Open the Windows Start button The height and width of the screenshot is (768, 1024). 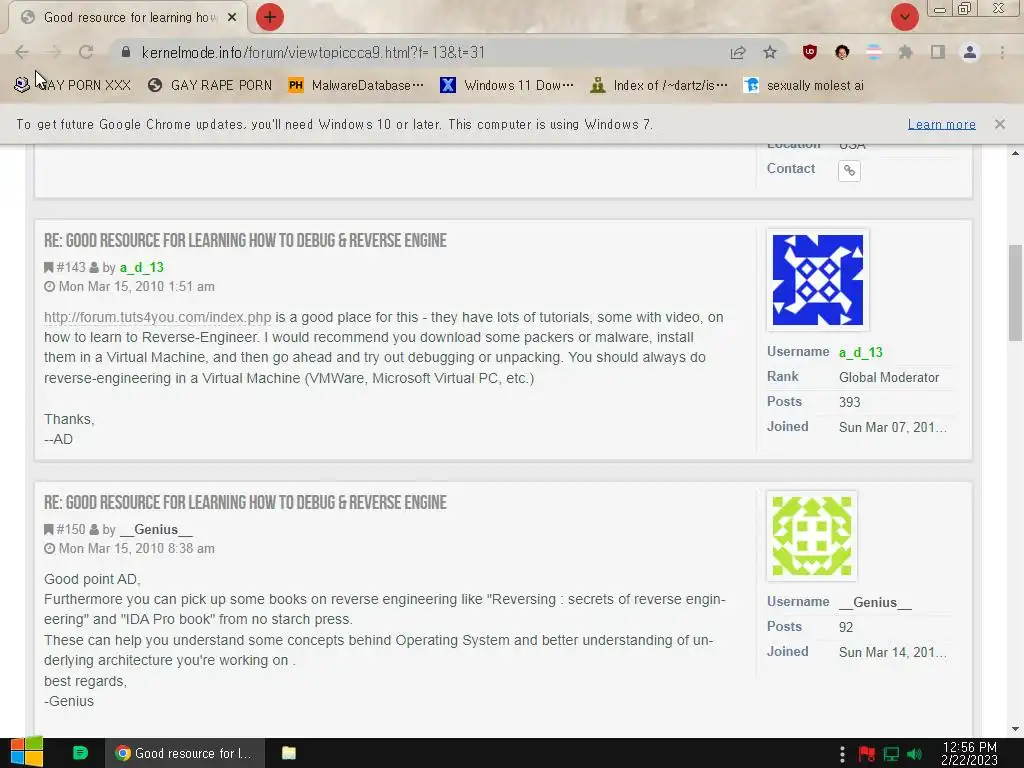(x=27, y=753)
